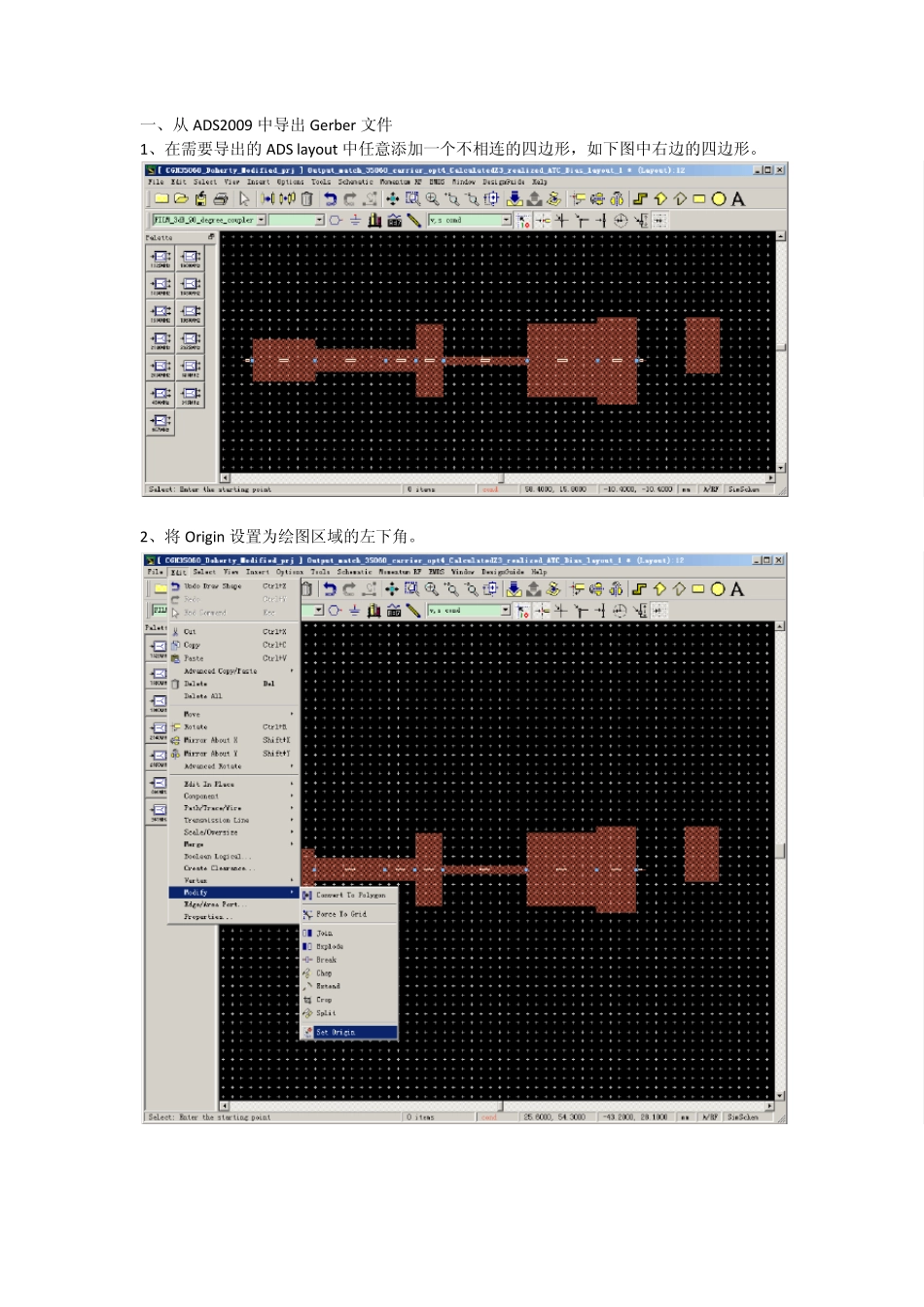Expand the Move submenu
Viewport: 924px width, 1307px height.
[232, 714]
